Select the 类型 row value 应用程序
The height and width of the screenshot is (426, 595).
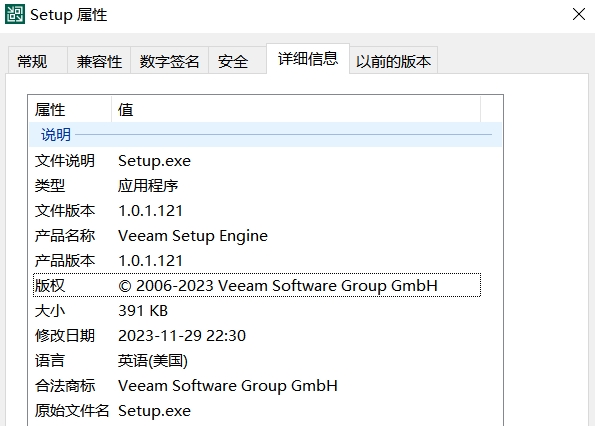click(x=148, y=186)
